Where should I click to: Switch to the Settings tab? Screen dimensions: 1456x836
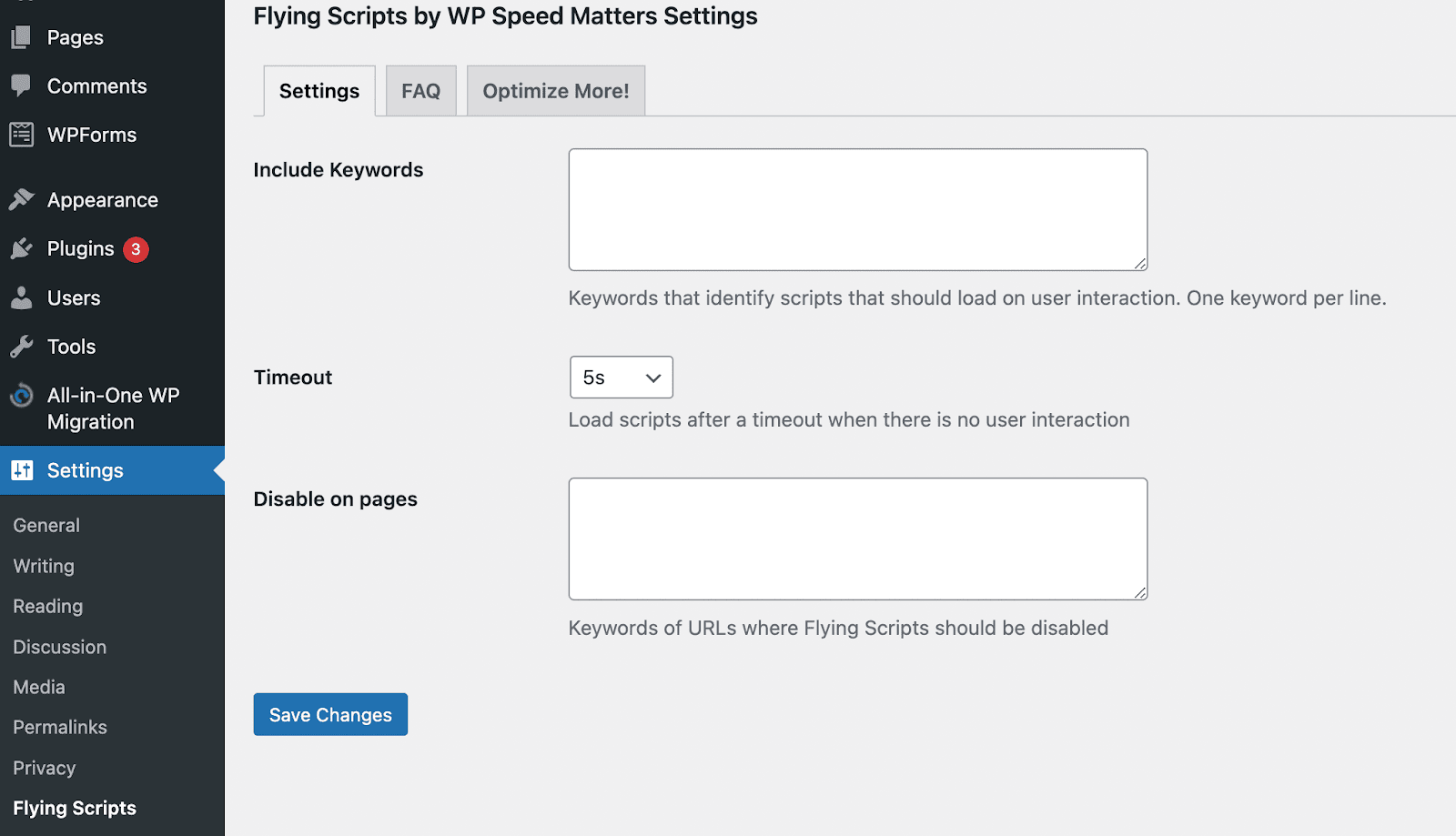coord(319,91)
